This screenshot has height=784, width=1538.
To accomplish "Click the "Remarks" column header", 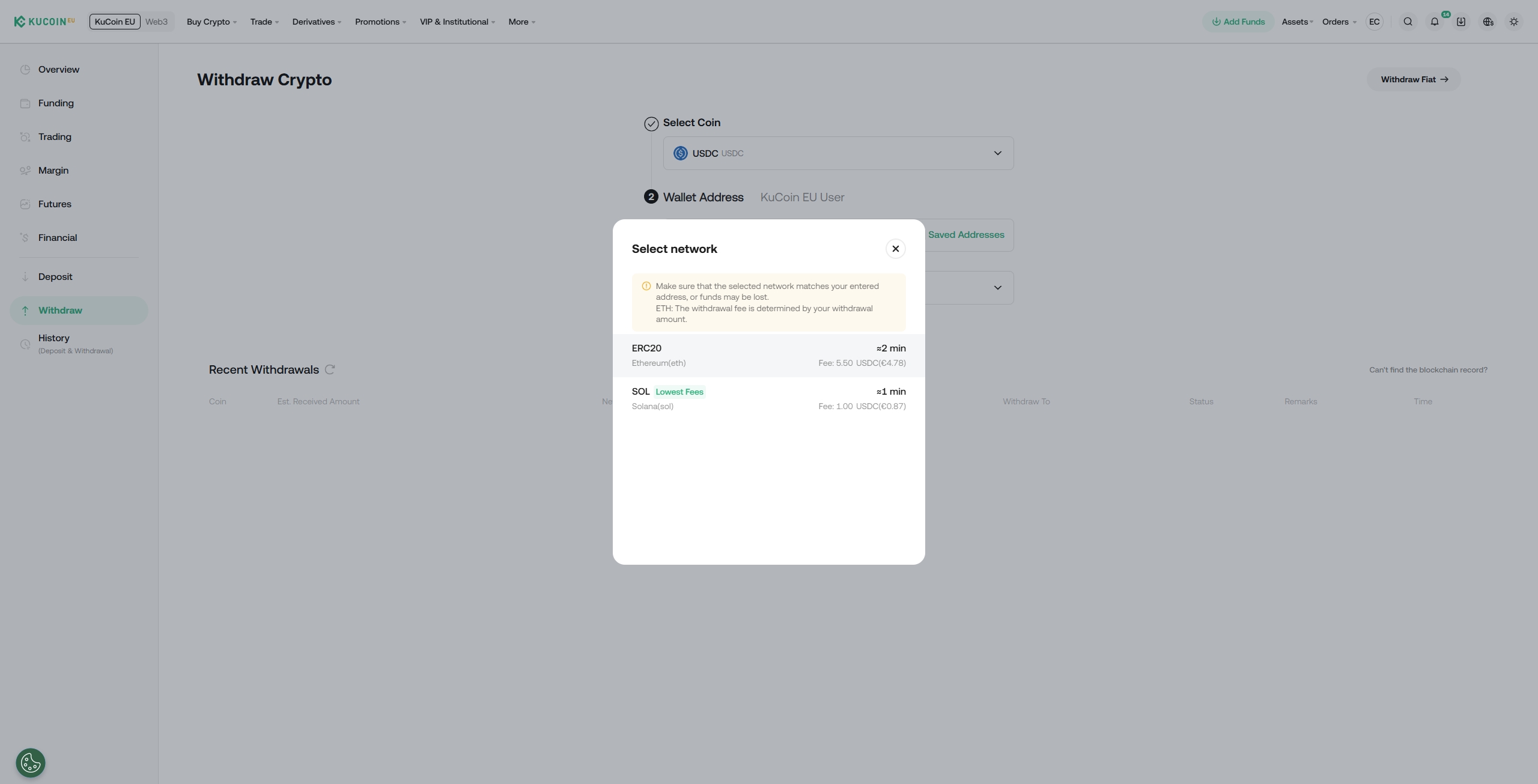I will (x=1301, y=401).
